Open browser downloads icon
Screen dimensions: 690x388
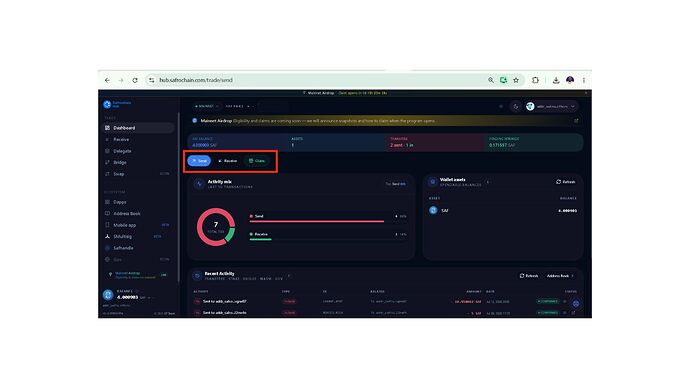point(556,80)
